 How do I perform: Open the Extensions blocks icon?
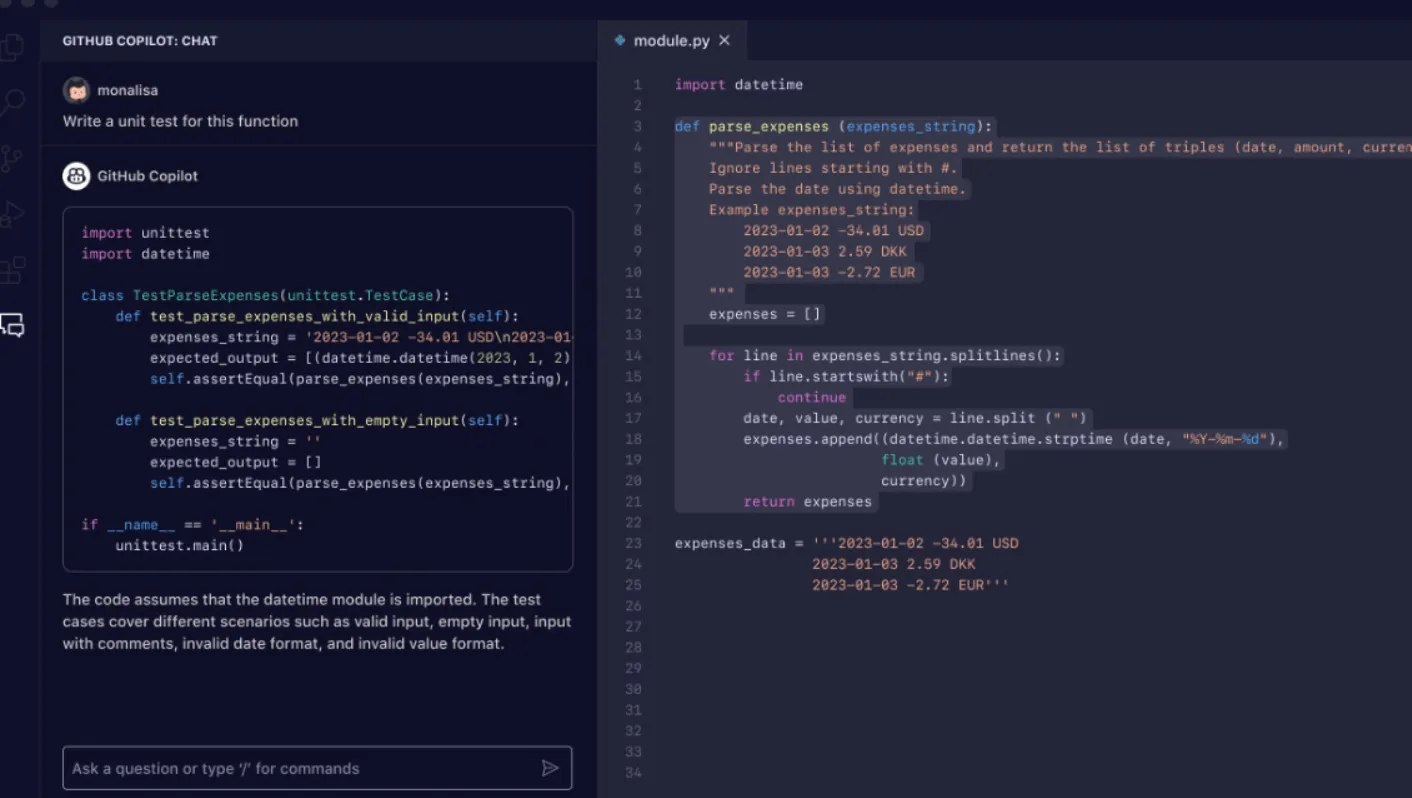12,270
